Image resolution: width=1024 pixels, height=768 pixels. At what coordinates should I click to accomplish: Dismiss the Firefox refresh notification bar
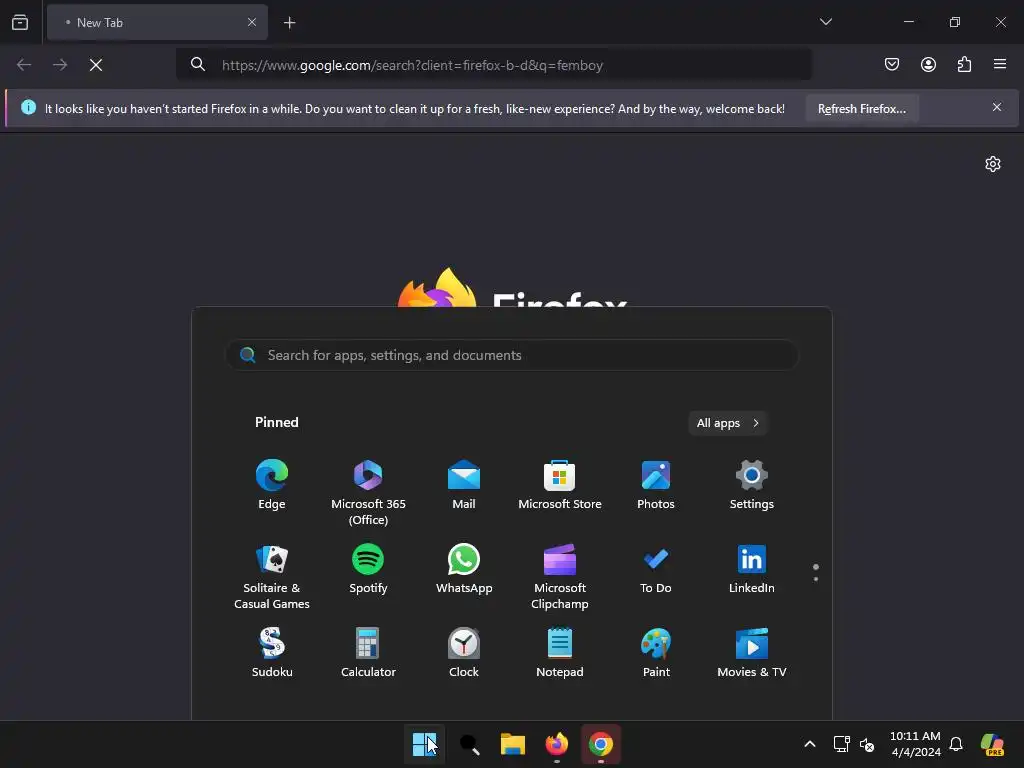coord(997,107)
